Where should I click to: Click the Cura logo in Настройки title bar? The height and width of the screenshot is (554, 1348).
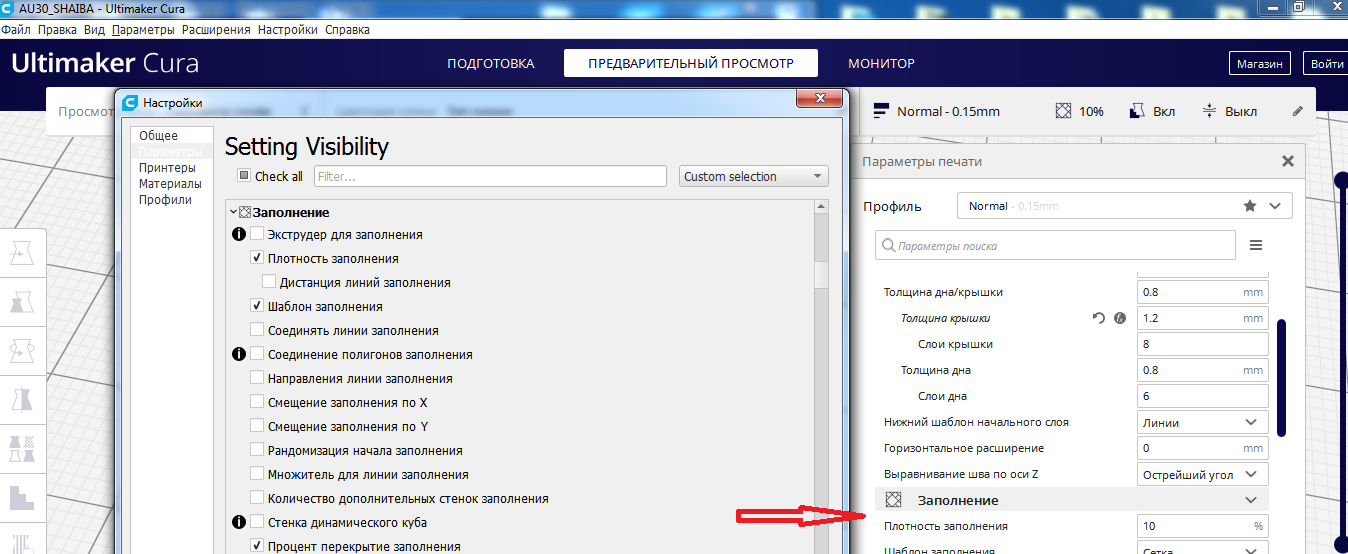tap(129, 102)
